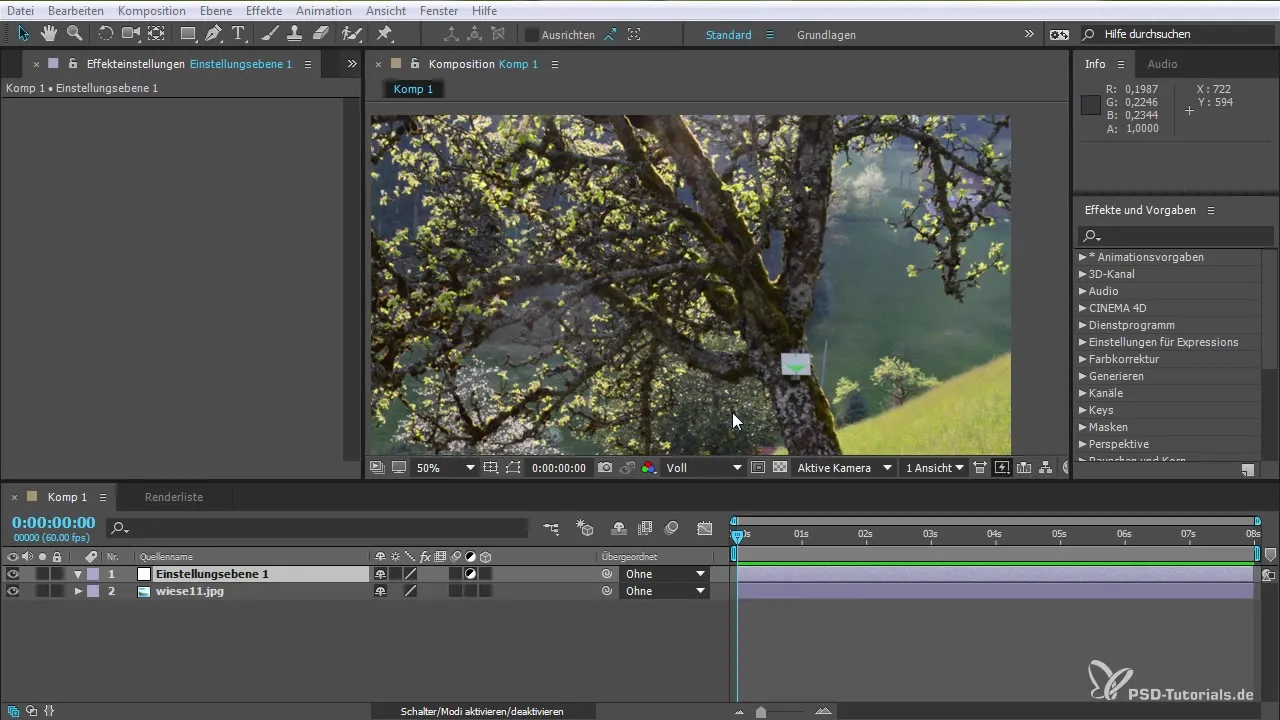Viewport: 1280px width, 720px height.
Task: Open the Effekte menu
Action: (x=263, y=10)
